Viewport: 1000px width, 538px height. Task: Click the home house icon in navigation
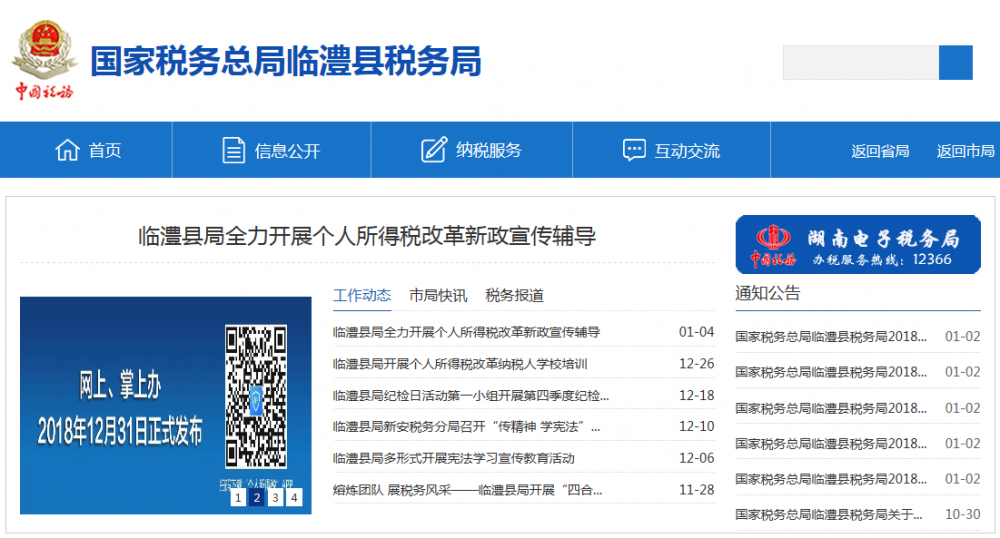click(67, 150)
